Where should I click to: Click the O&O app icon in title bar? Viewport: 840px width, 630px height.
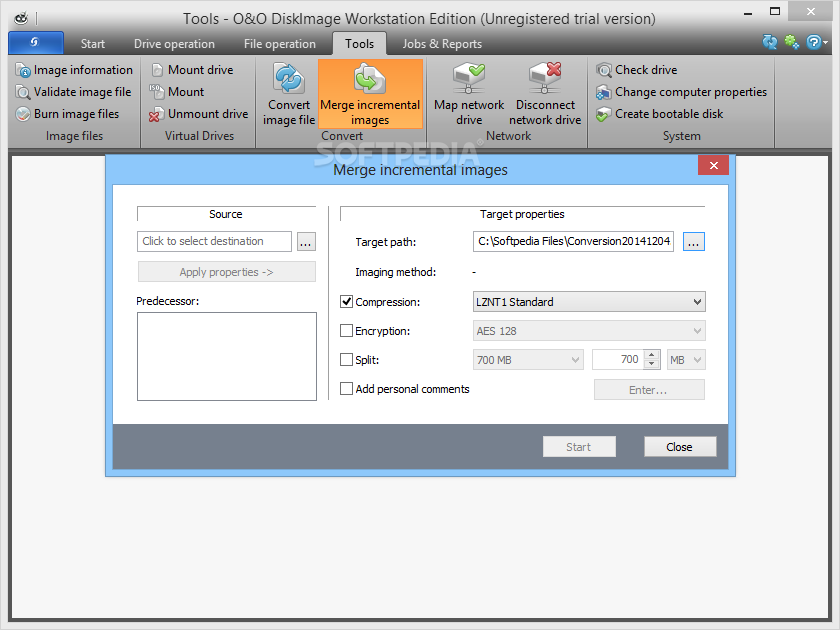(21, 19)
